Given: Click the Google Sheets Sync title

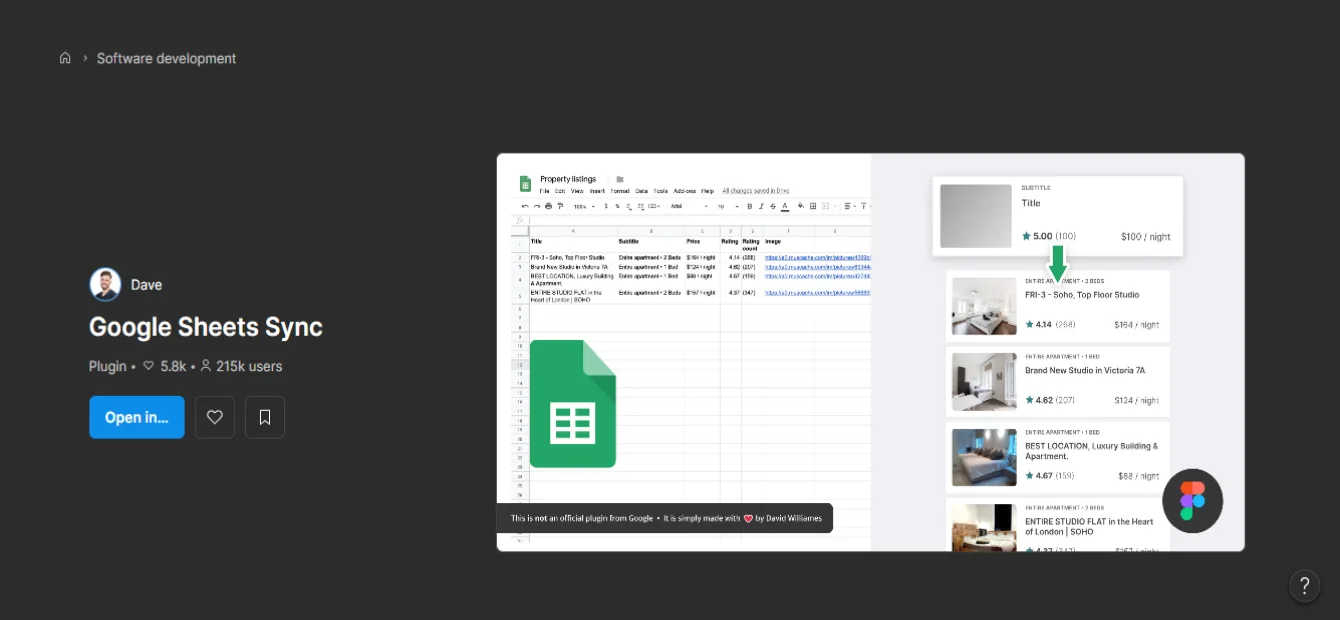Looking at the screenshot, I should (x=206, y=327).
